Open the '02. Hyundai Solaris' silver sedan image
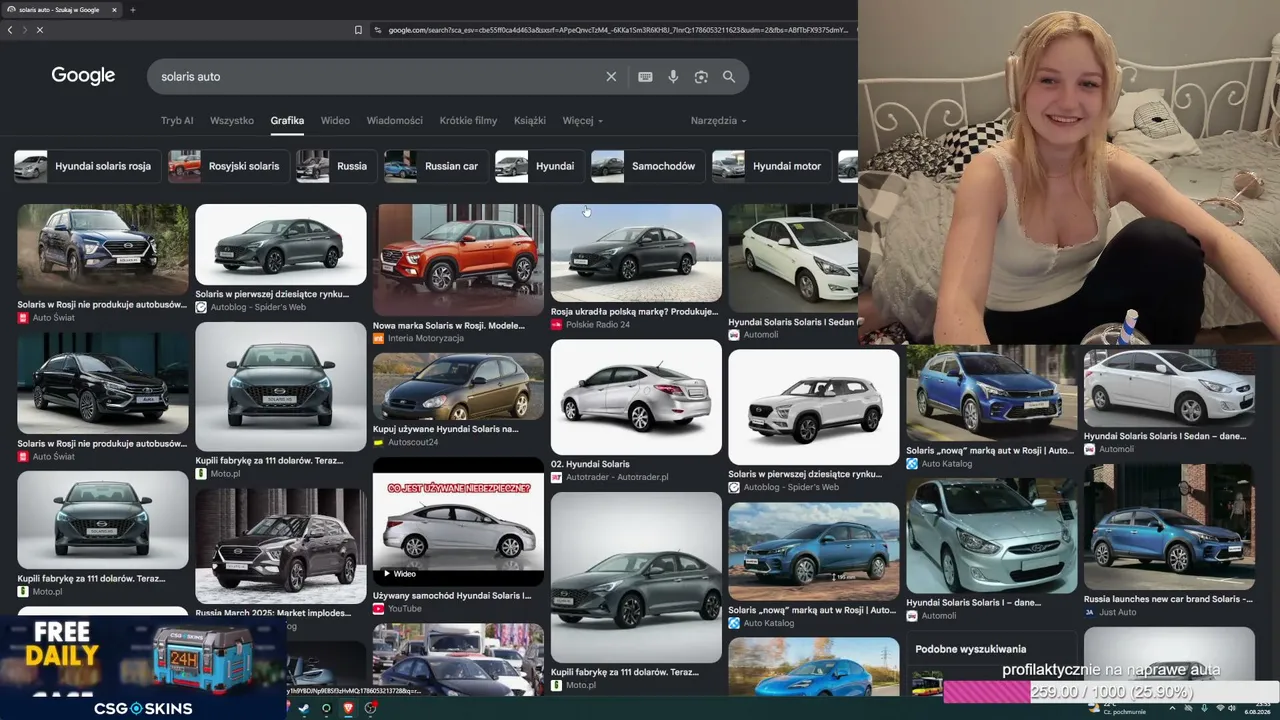The height and width of the screenshot is (720, 1280). coord(636,398)
